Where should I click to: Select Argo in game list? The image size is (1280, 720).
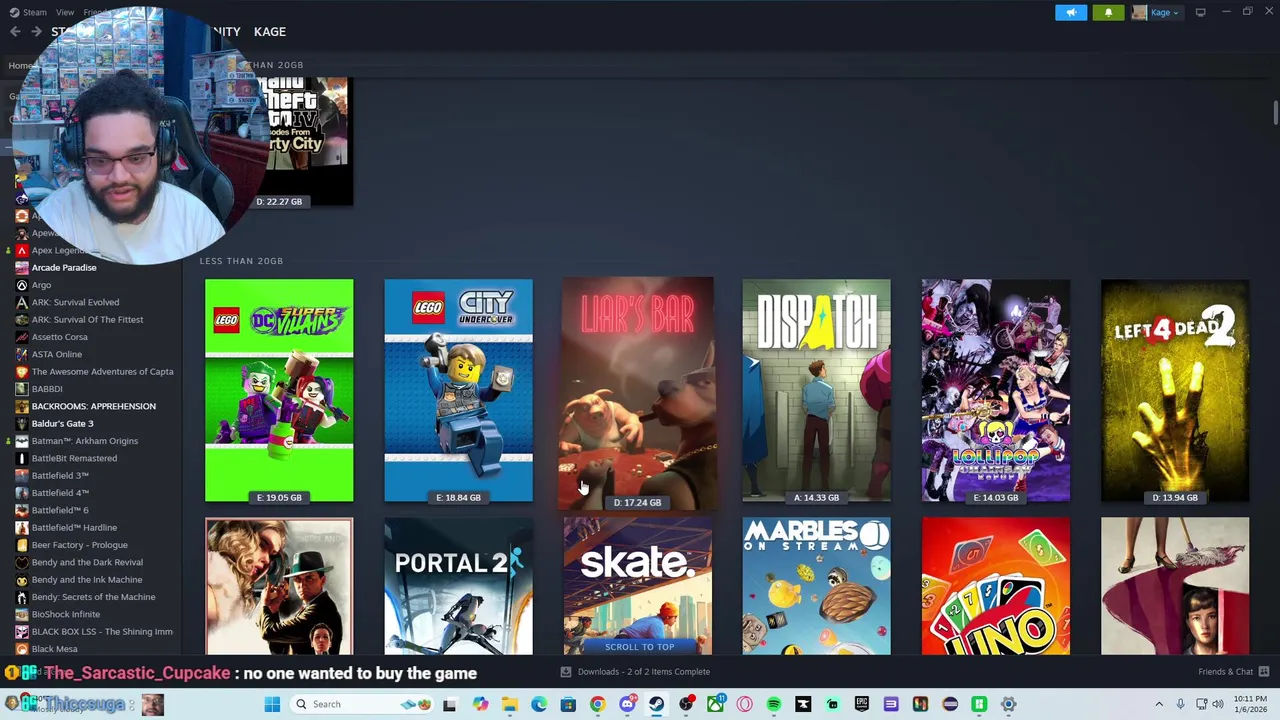[41, 285]
